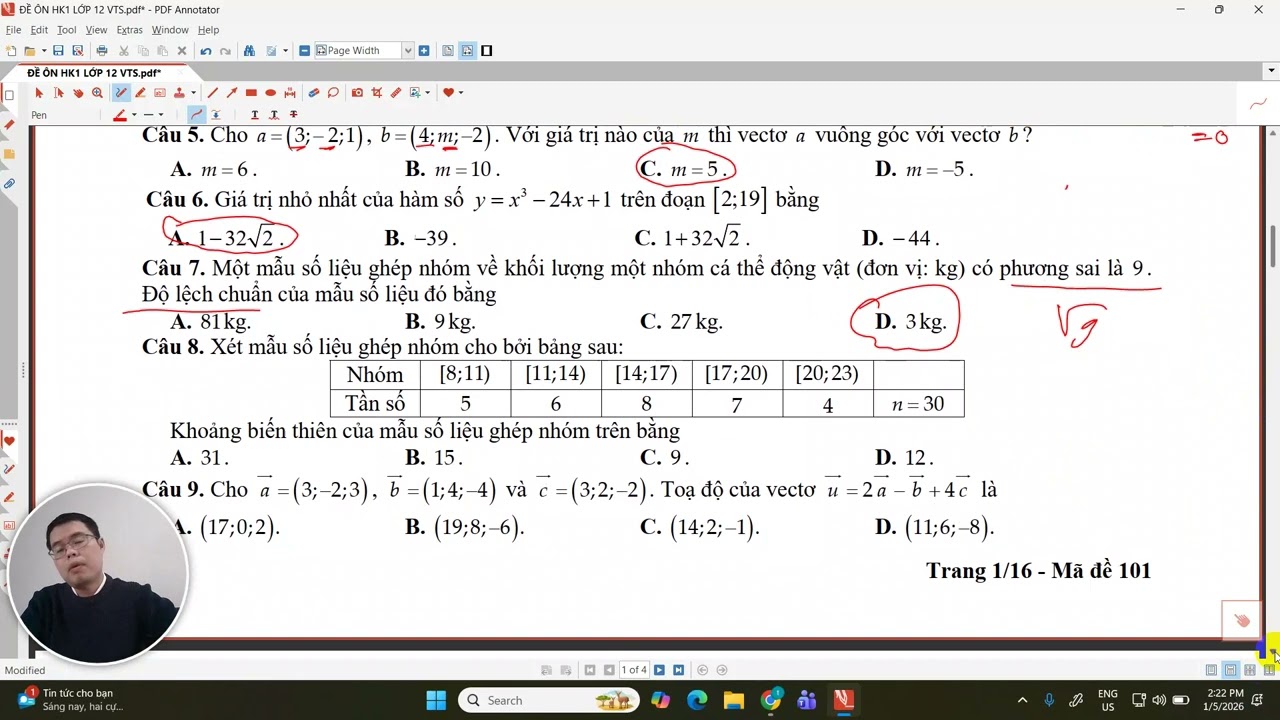
Task: Open Microsoft Edge from taskbar
Action: point(697,700)
